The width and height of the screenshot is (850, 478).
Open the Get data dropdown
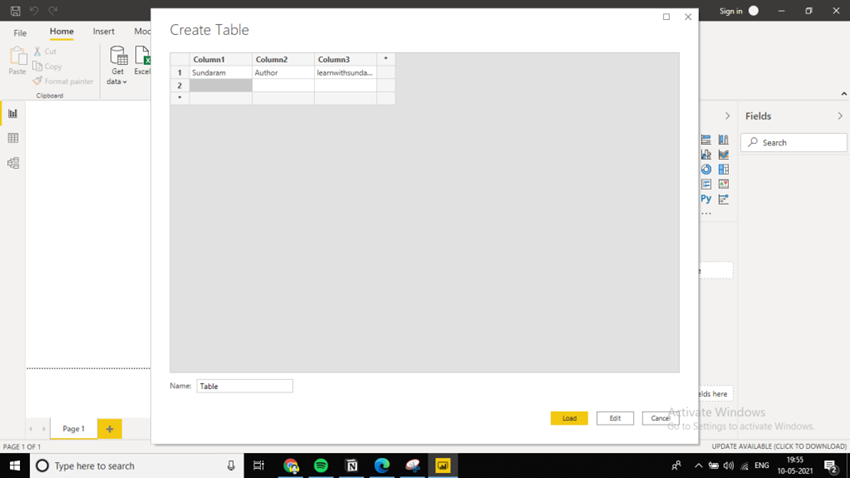pos(117,66)
